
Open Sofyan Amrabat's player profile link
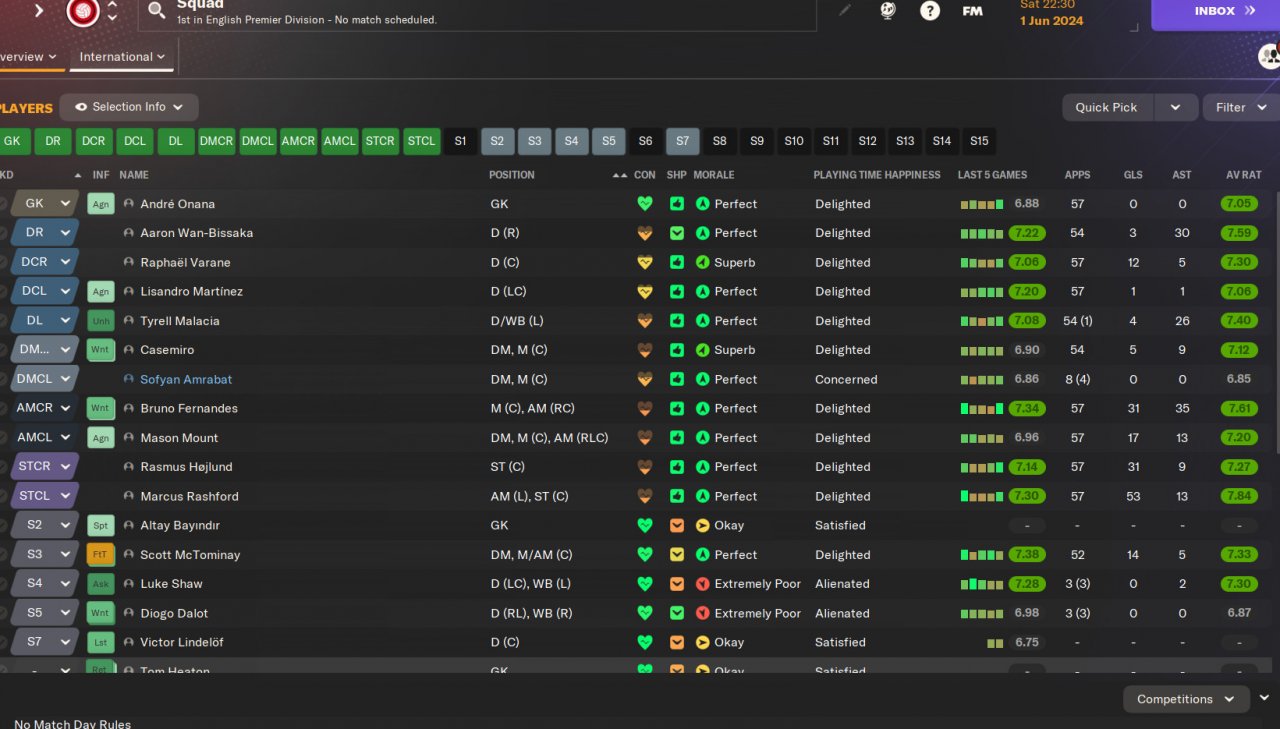(x=186, y=379)
